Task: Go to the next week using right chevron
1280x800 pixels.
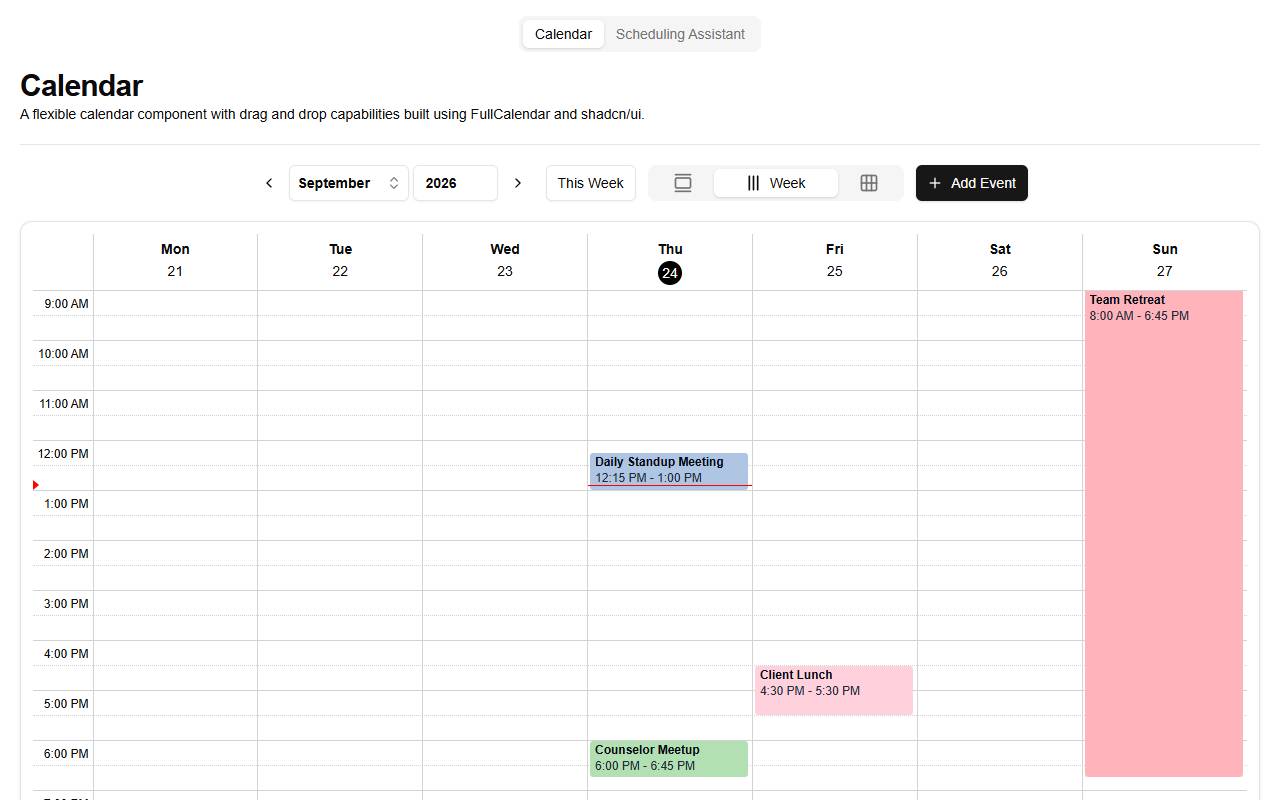Action: [x=518, y=183]
